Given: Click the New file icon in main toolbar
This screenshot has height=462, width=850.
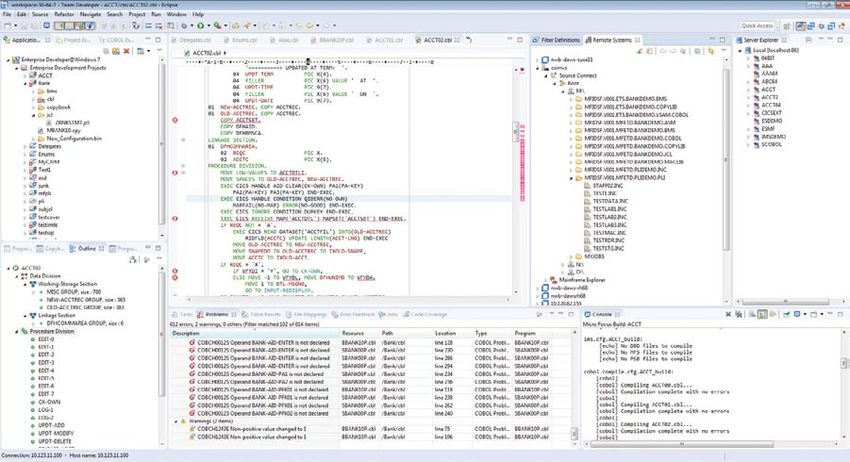Looking at the screenshot, I should coord(8,25).
